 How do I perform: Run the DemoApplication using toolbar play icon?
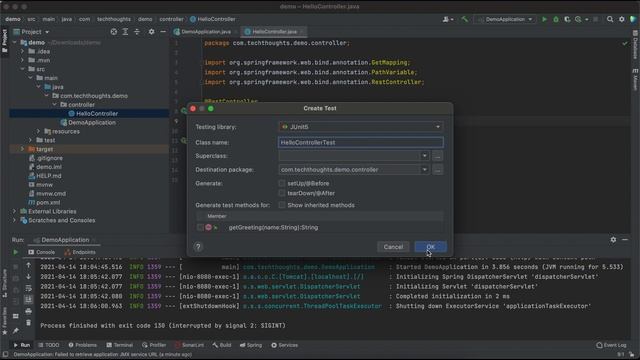[544, 19]
